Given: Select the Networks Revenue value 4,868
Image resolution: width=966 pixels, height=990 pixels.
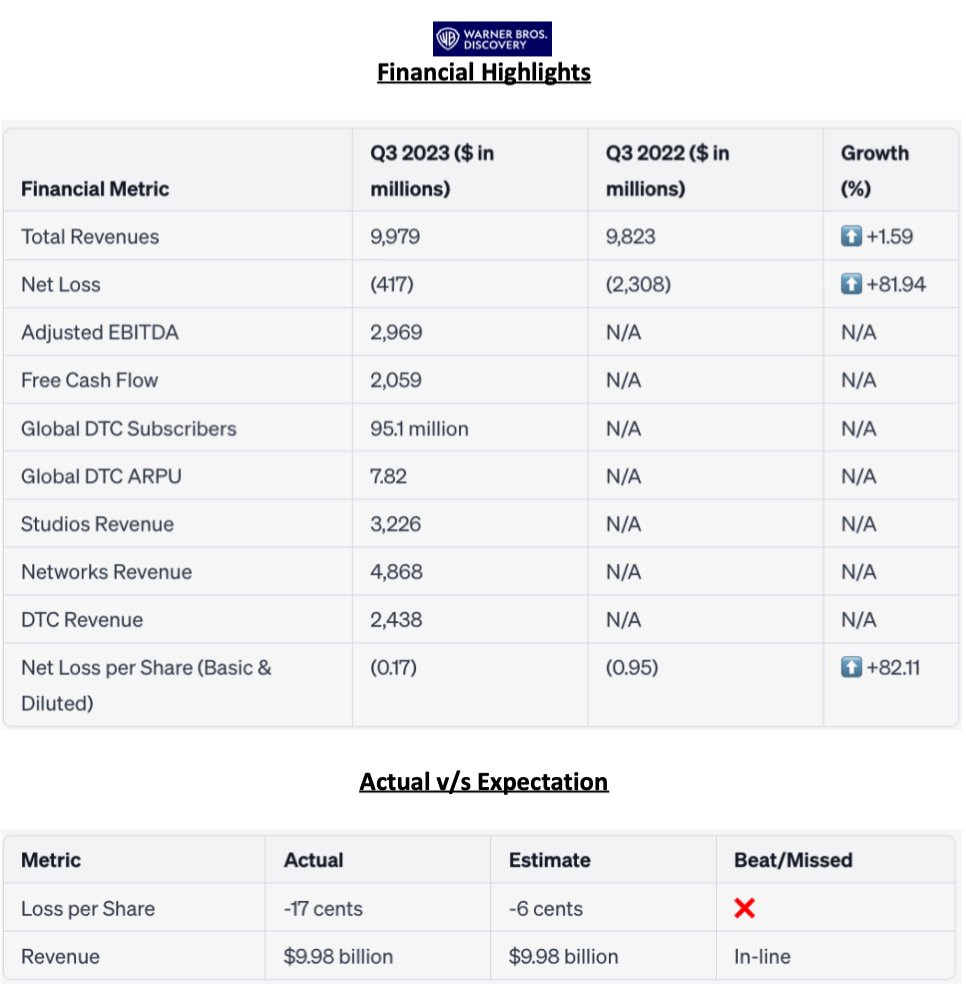Looking at the screenshot, I should (x=396, y=572).
